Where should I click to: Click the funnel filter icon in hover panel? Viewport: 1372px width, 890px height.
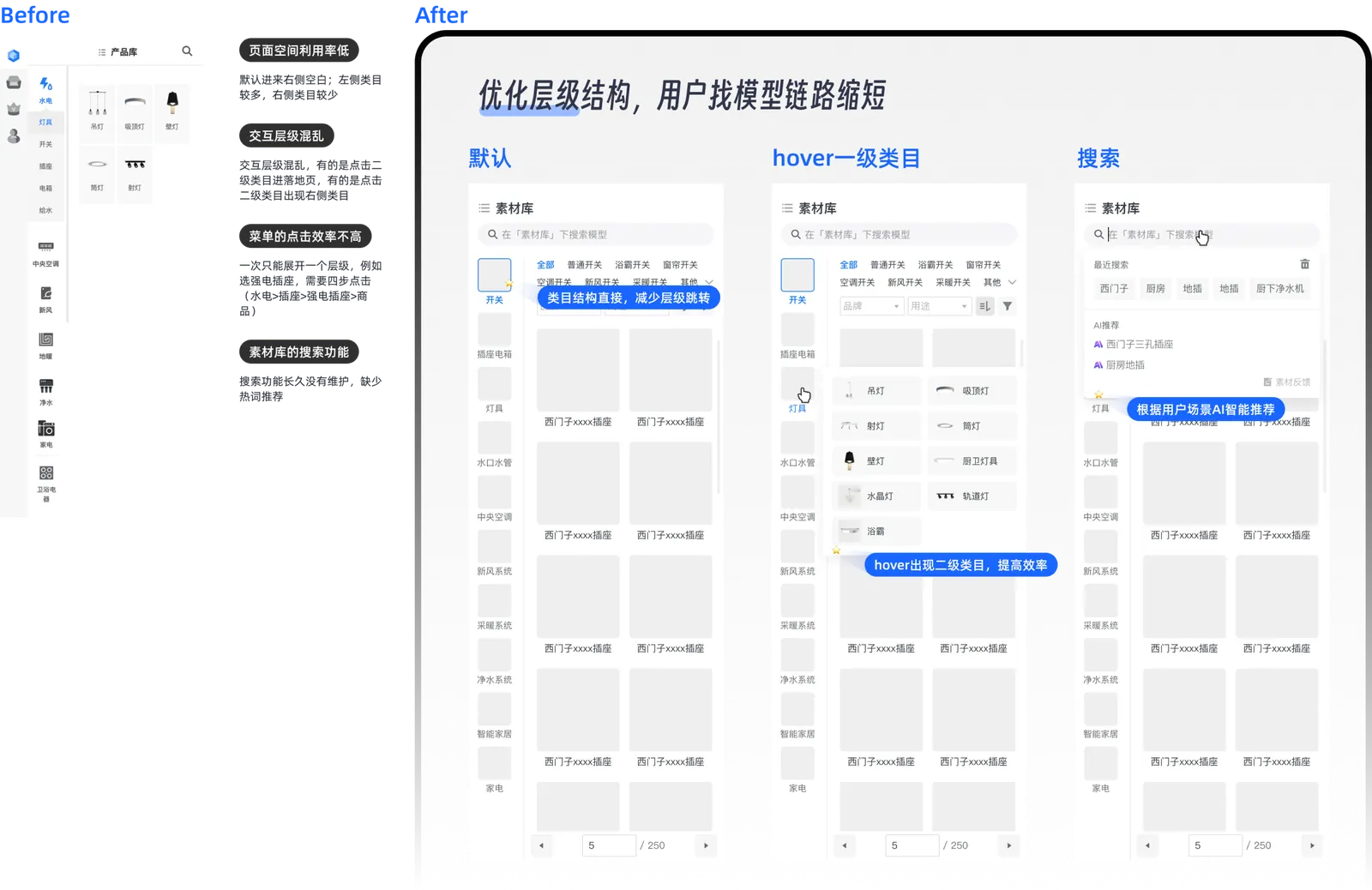1007,306
